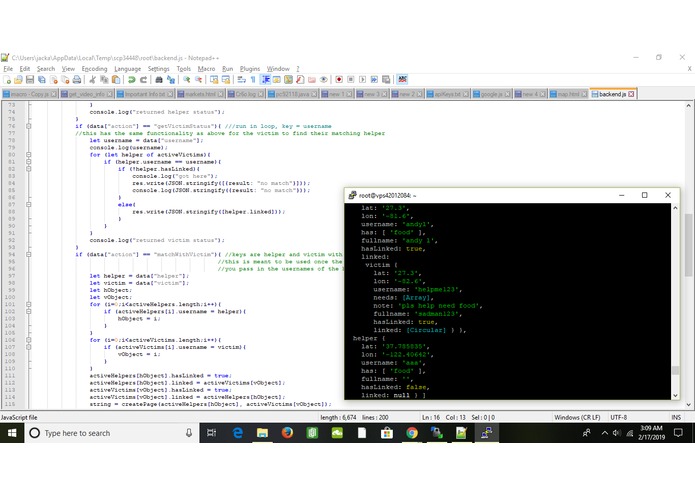Open Google Chrome from the taskbar
Viewport: 695px width, 494px height.
click(x=412, y=433)
